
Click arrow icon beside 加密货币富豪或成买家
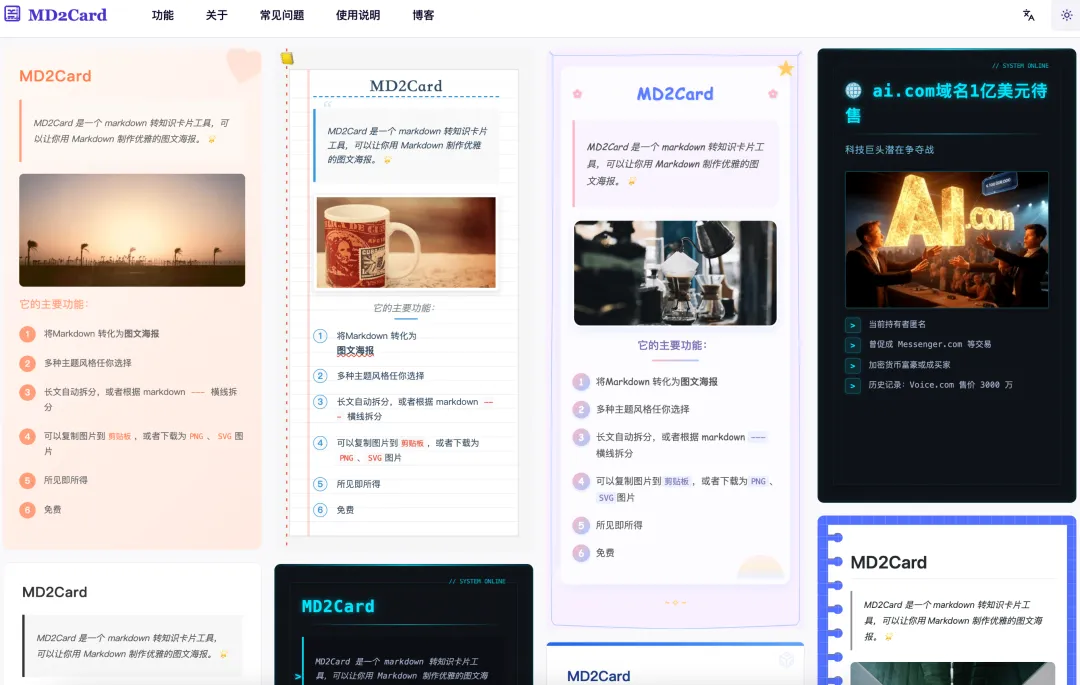pos(853,366)
